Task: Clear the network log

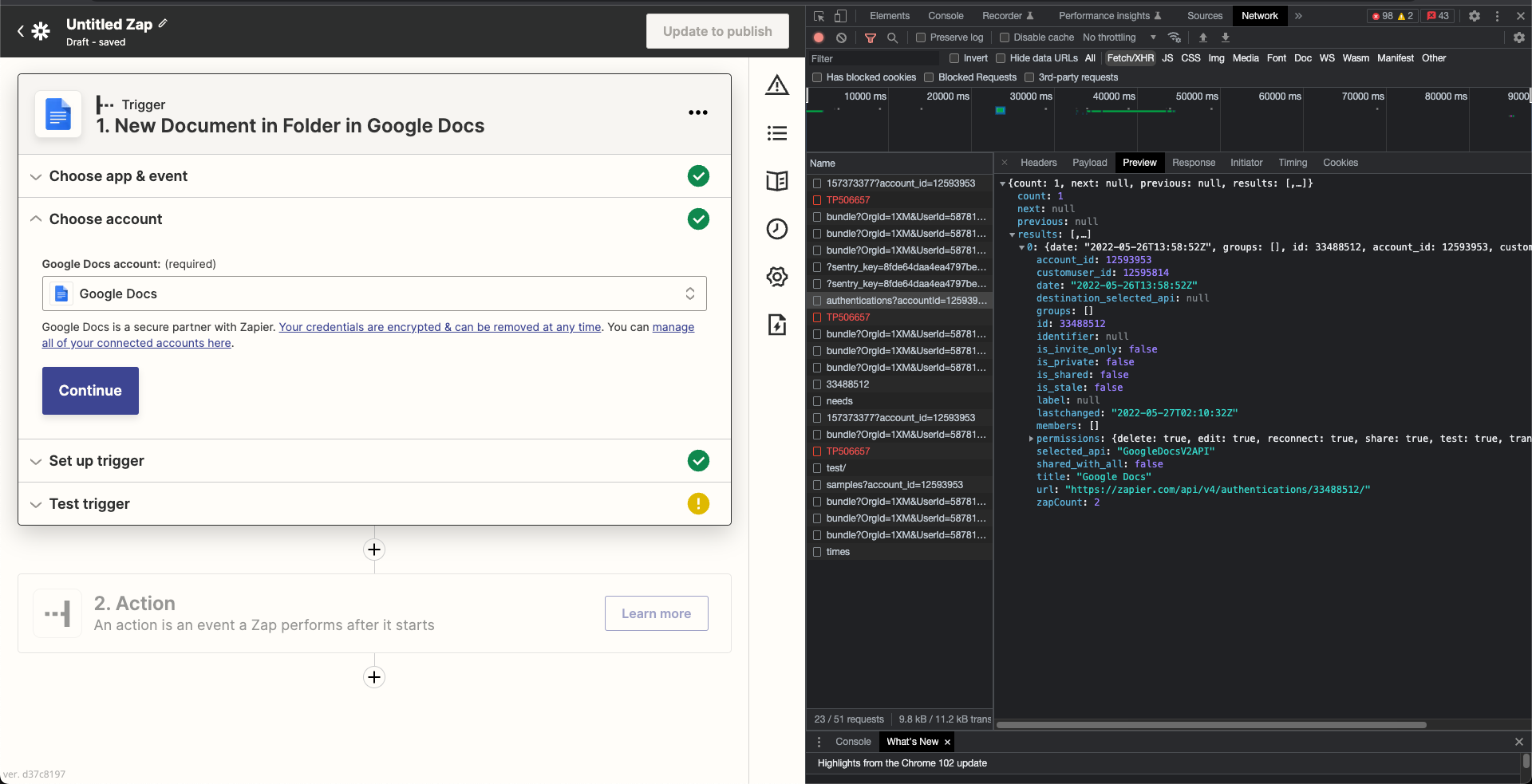Action: [841, 37]
